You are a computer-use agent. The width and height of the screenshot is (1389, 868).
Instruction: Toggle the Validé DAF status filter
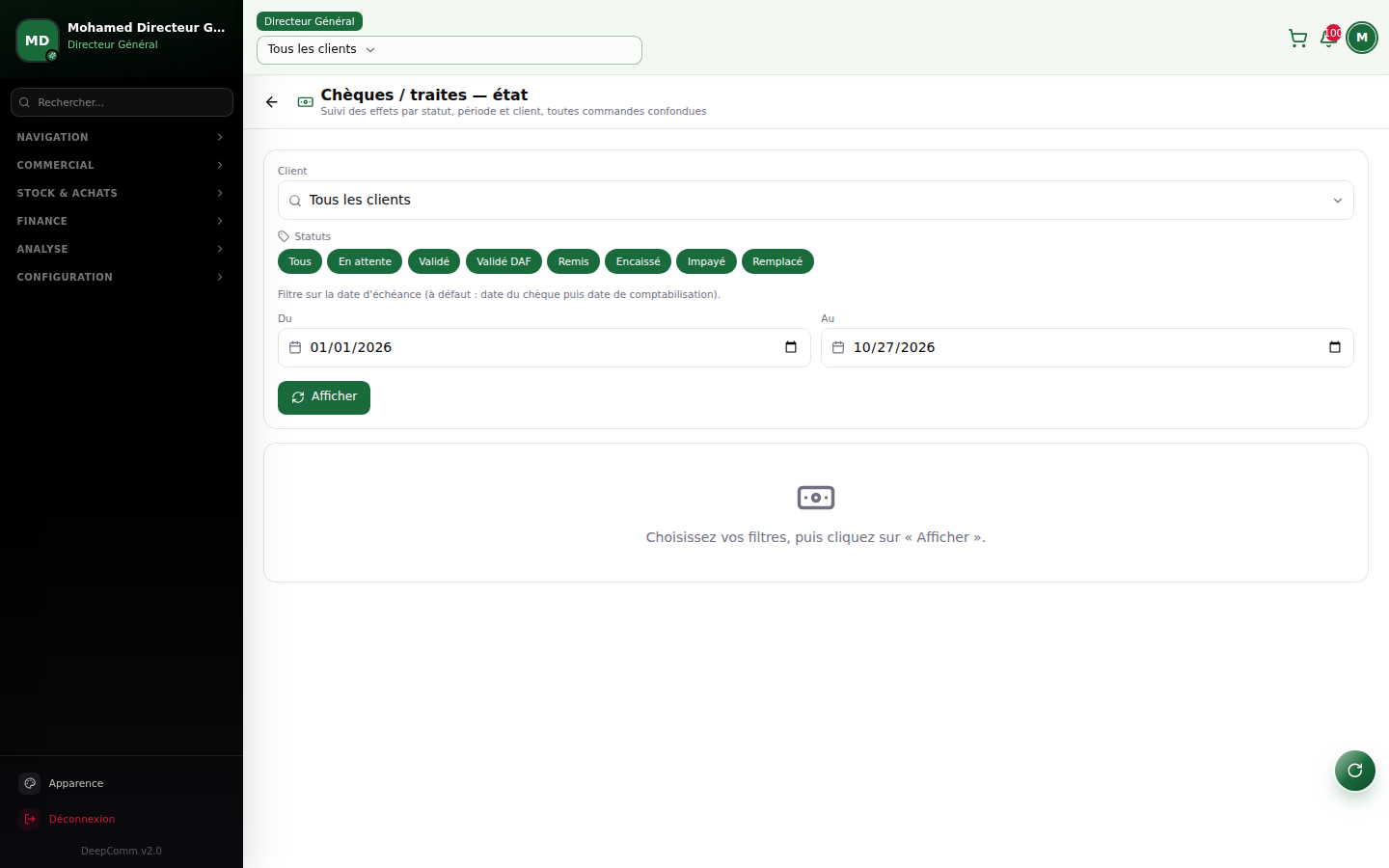pos(504,261)
